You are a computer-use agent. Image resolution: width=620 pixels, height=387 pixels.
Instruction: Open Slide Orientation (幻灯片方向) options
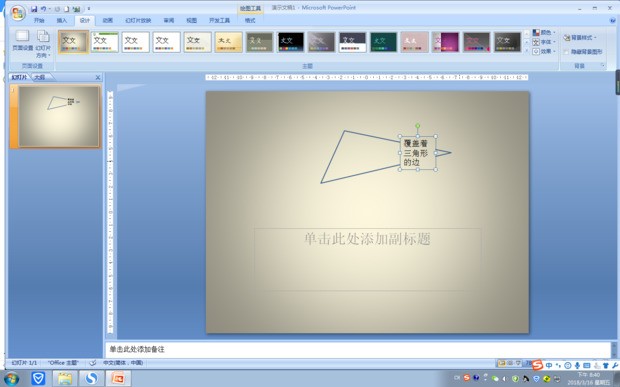point(43,43)
